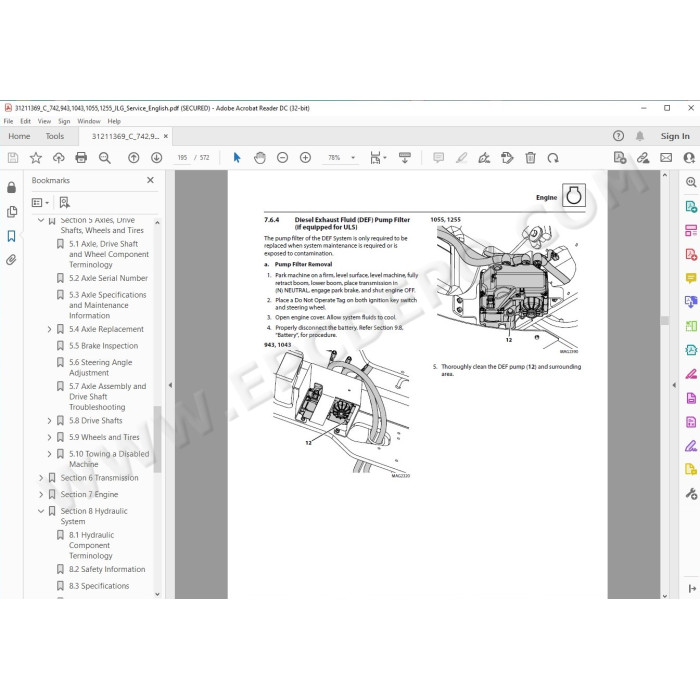Image resolution: width=700 pixels, height=700 pixels.
Task: Close the 31211369_C_742,9 document tab
Action: pyautogui.click(x=166, y=136)
